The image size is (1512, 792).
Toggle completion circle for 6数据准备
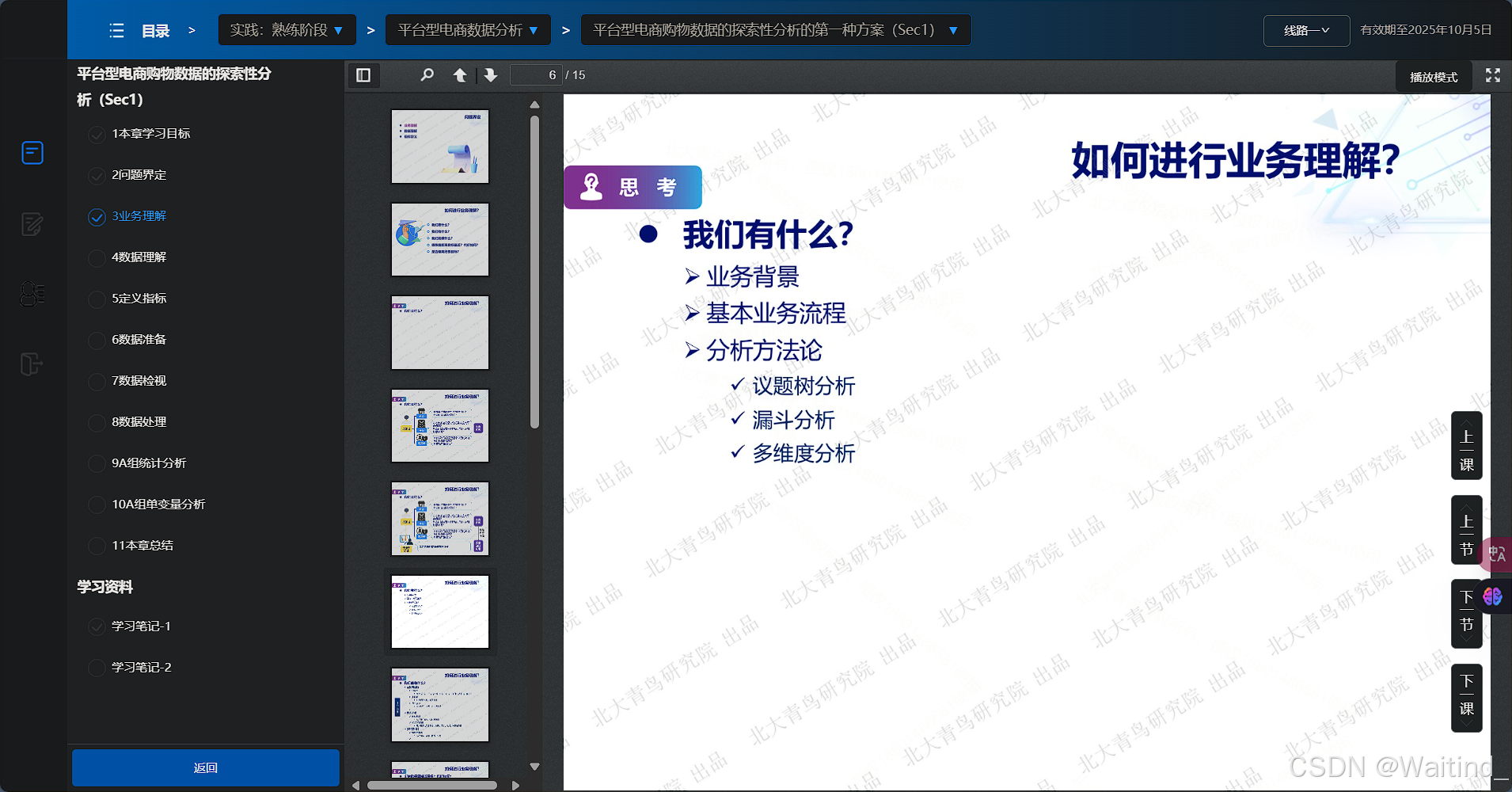pyautogui.click(x=97, y=341)
